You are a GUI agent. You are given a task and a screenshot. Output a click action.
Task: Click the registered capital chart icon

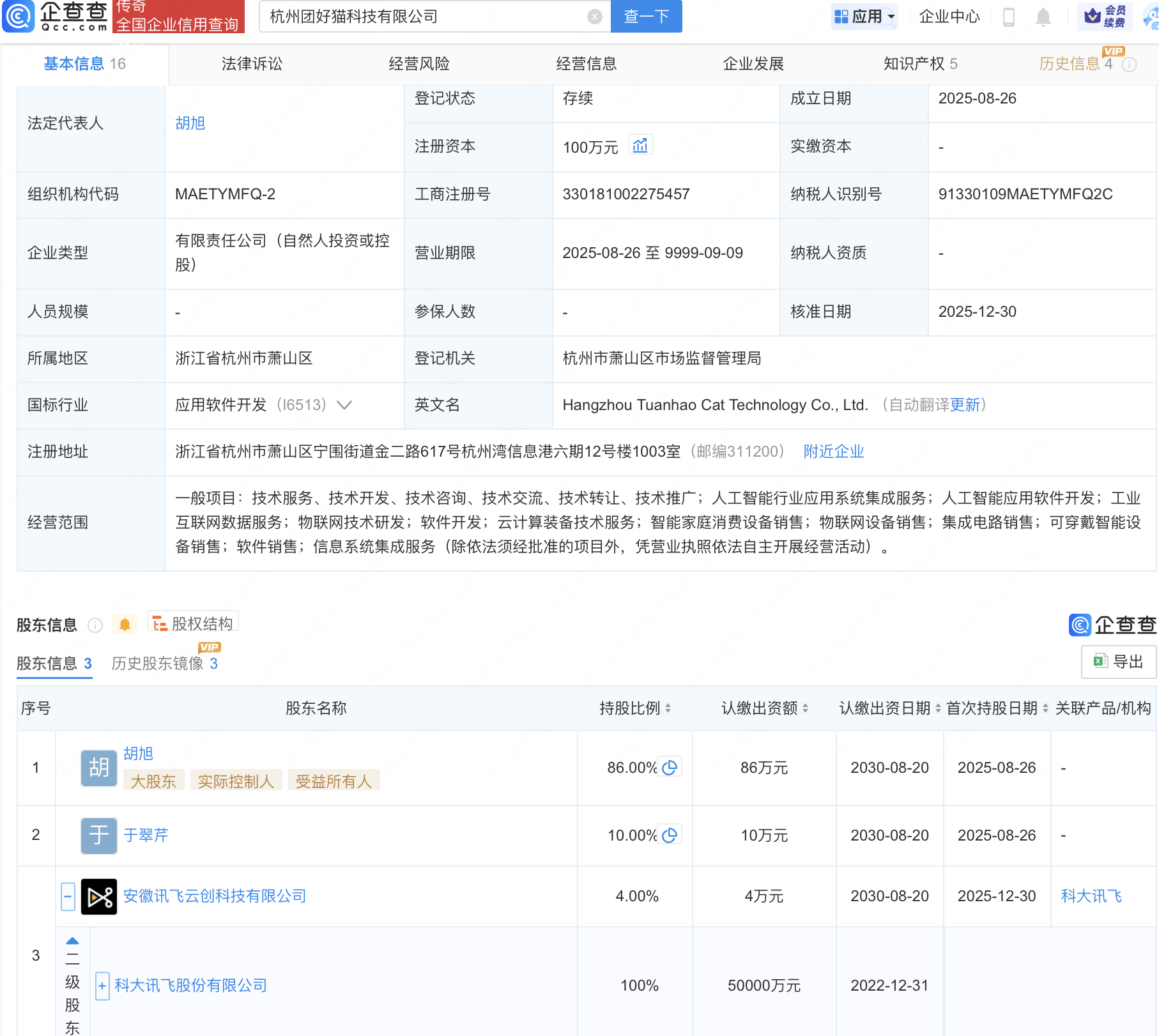(x=640, y=146)
